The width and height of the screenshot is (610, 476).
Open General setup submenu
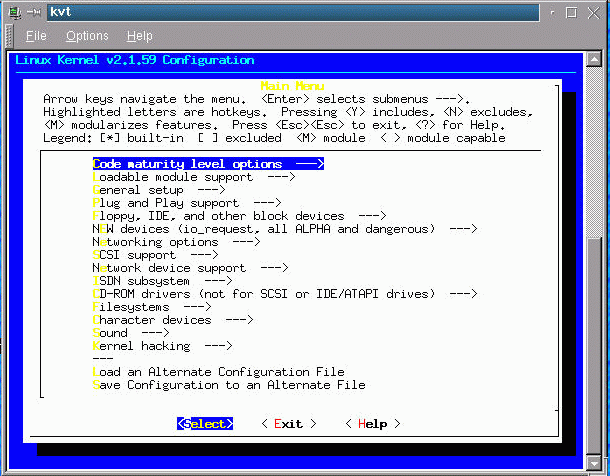click(159, 190)
